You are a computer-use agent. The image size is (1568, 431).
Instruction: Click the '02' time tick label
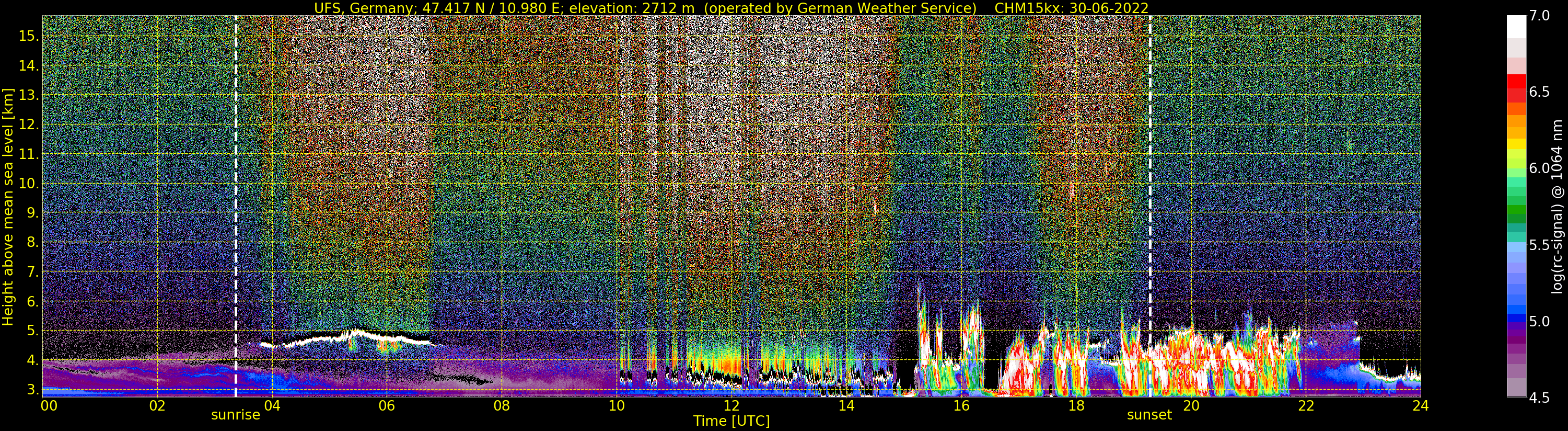158,405
